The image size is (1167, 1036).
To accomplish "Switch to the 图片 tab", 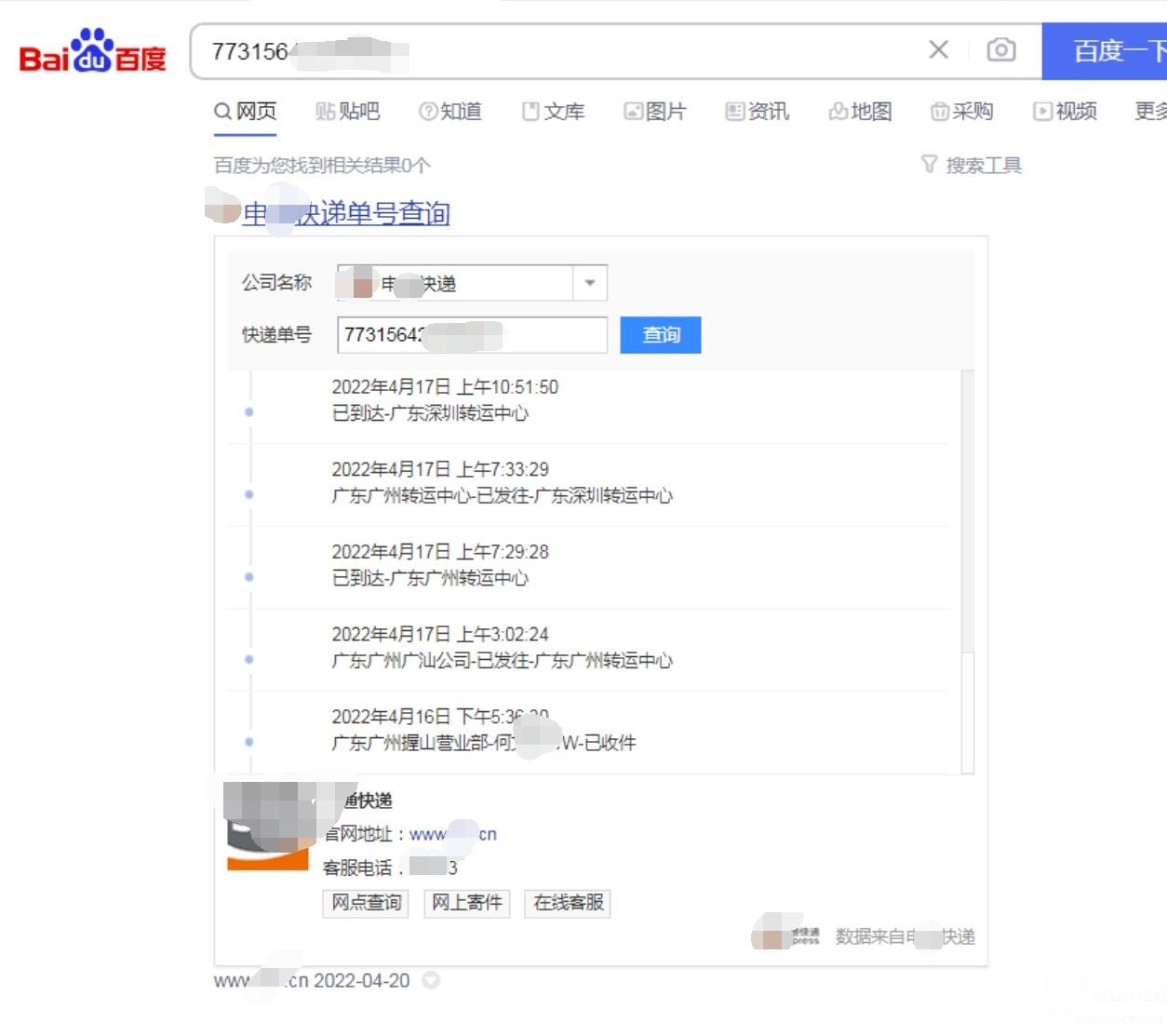I will coord(654,112).
